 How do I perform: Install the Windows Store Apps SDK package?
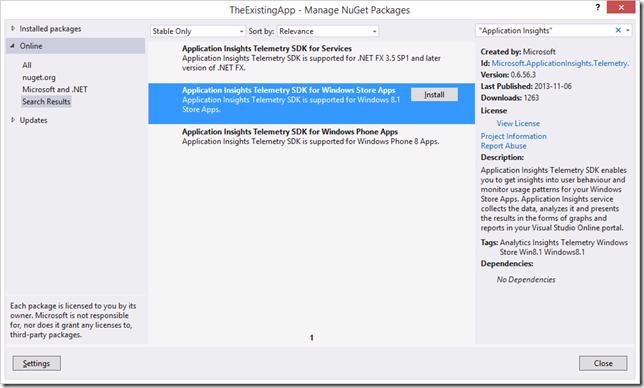click(434, 95)
